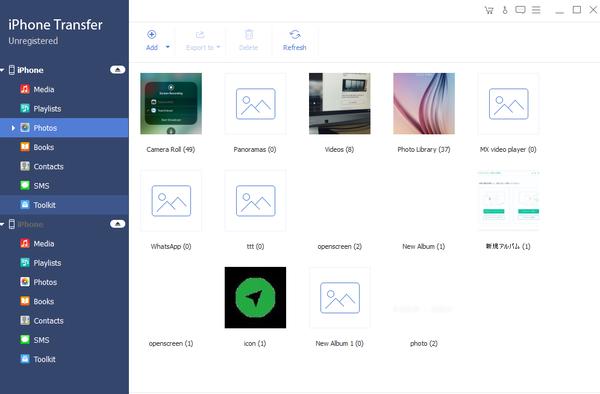
Task: Open Playlists under the second iPhone
Action: click(64, 263)
